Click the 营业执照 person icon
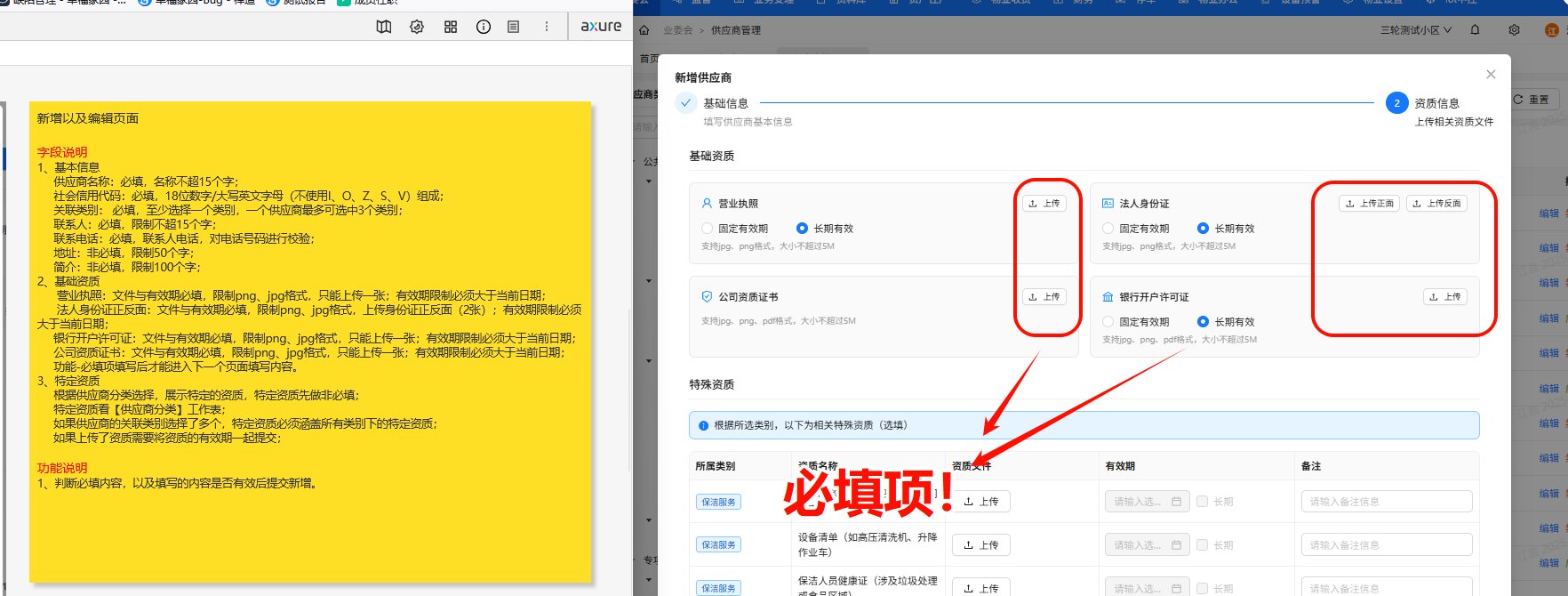The height and width of the screenshot is (596, 1568). point(707,203)
